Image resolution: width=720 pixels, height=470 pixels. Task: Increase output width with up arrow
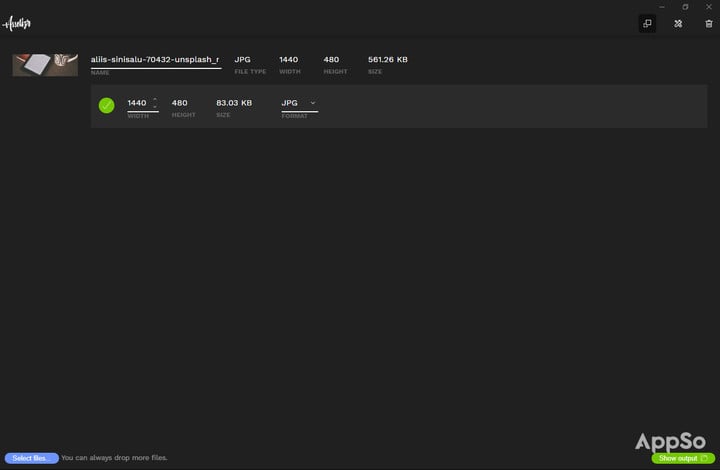tap(155, 99)
